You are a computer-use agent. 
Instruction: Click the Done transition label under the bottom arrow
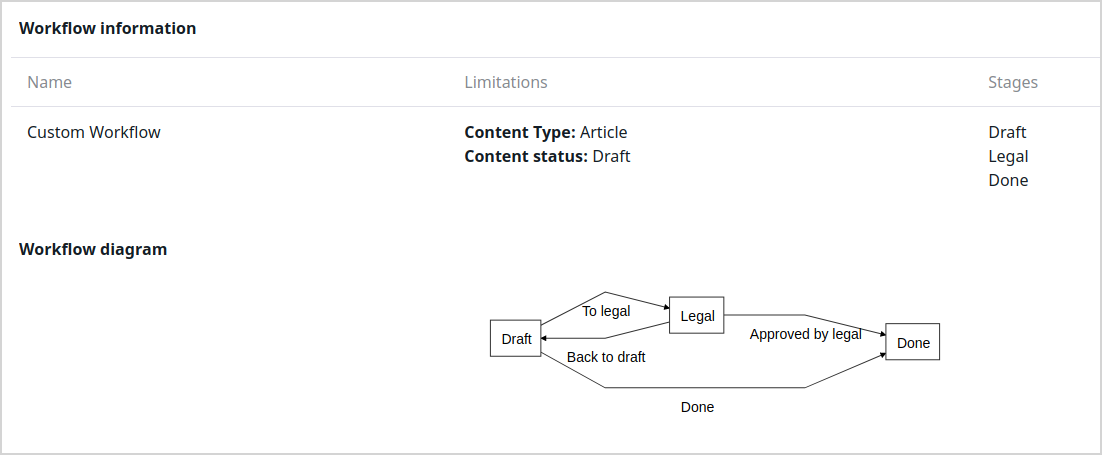[x=697, y=407]
